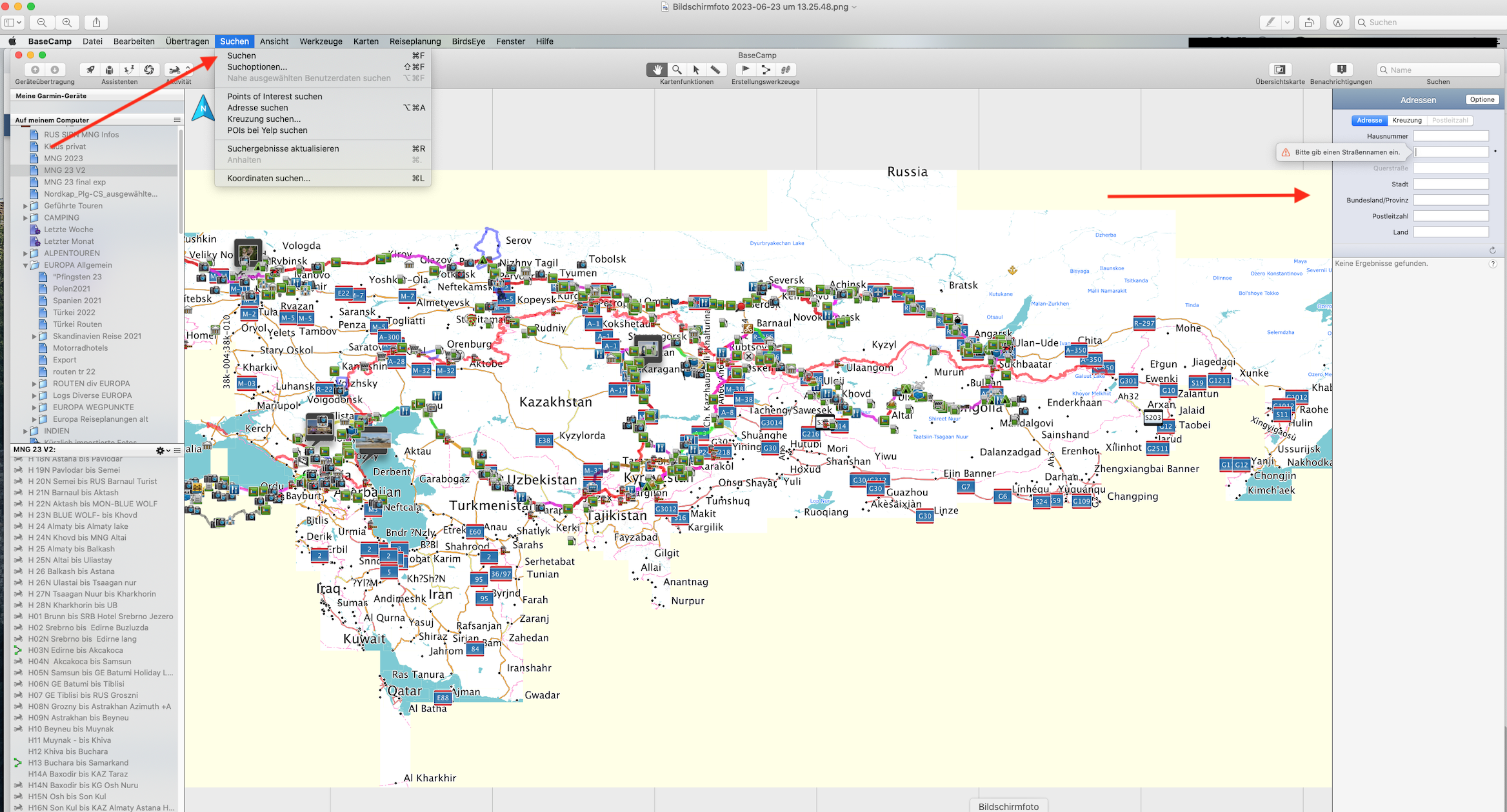Viewport: 1507px width, 812px height.
Task: Receive from device download arrow icon
Action: [x=55, y=70]
